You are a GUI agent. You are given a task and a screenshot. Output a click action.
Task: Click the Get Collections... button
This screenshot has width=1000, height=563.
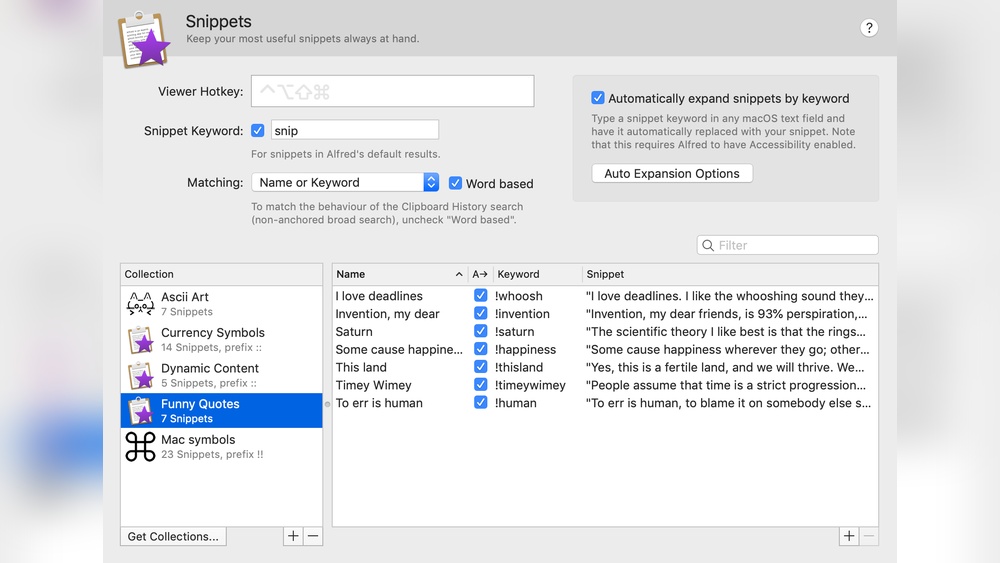[173, 536]
